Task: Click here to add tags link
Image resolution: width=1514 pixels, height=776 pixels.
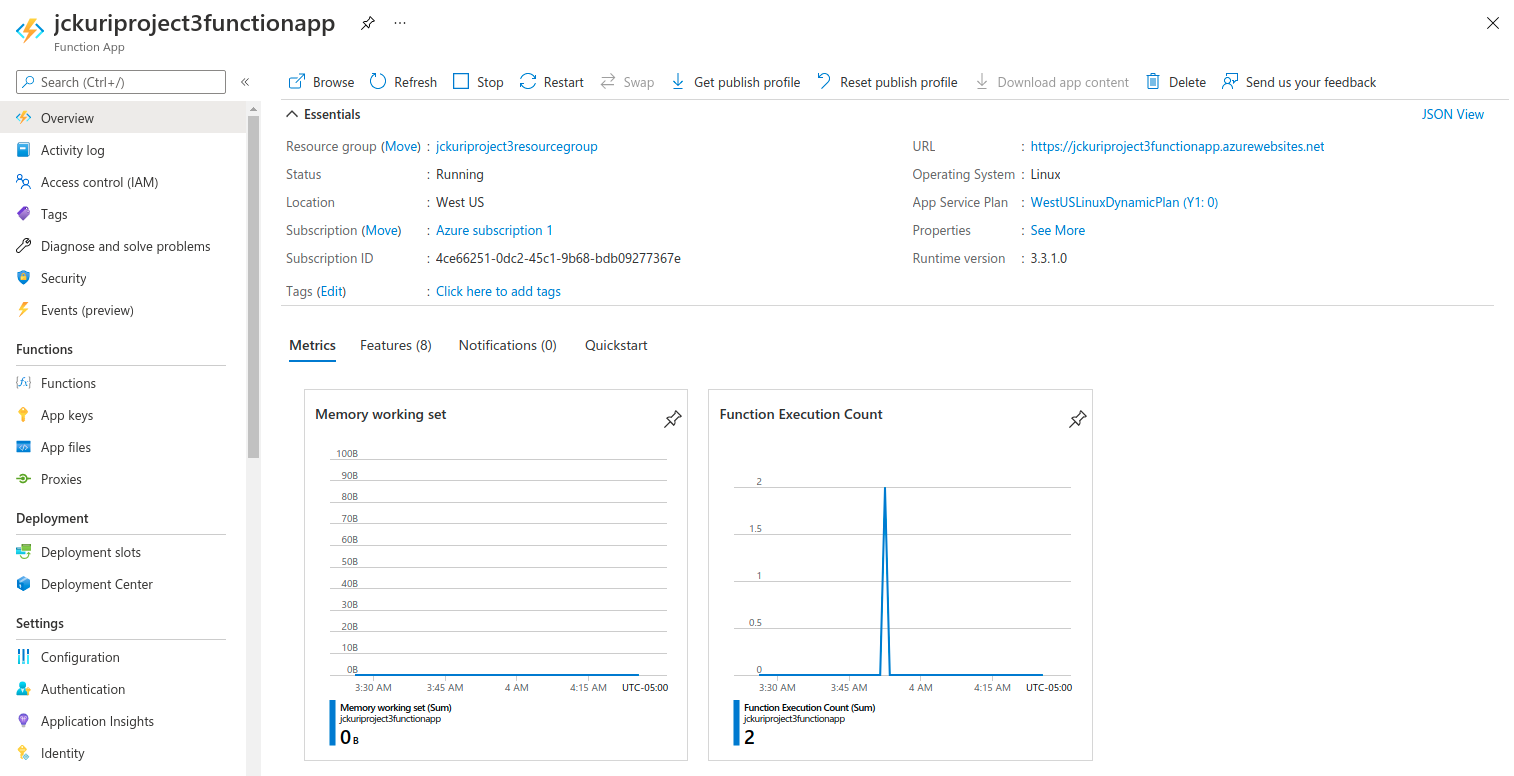Action: [x=498, y=291]
